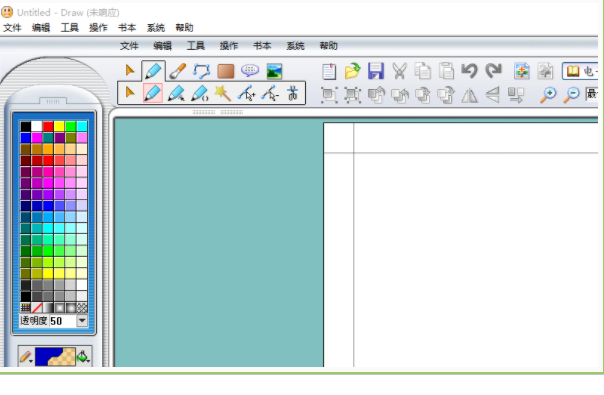Click the 透明度 value field showing 50
Screen dimensions: 604x395
63,321
